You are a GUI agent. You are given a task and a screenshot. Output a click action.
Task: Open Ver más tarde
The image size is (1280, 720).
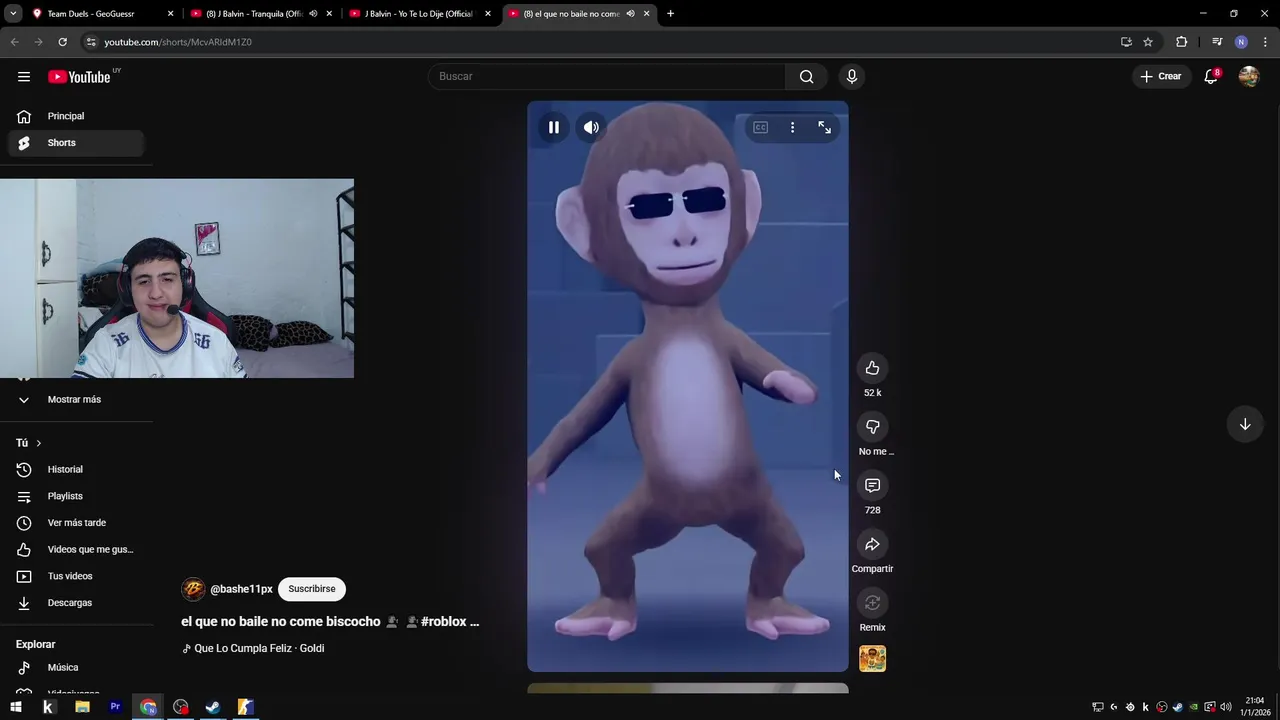point(76,523)
